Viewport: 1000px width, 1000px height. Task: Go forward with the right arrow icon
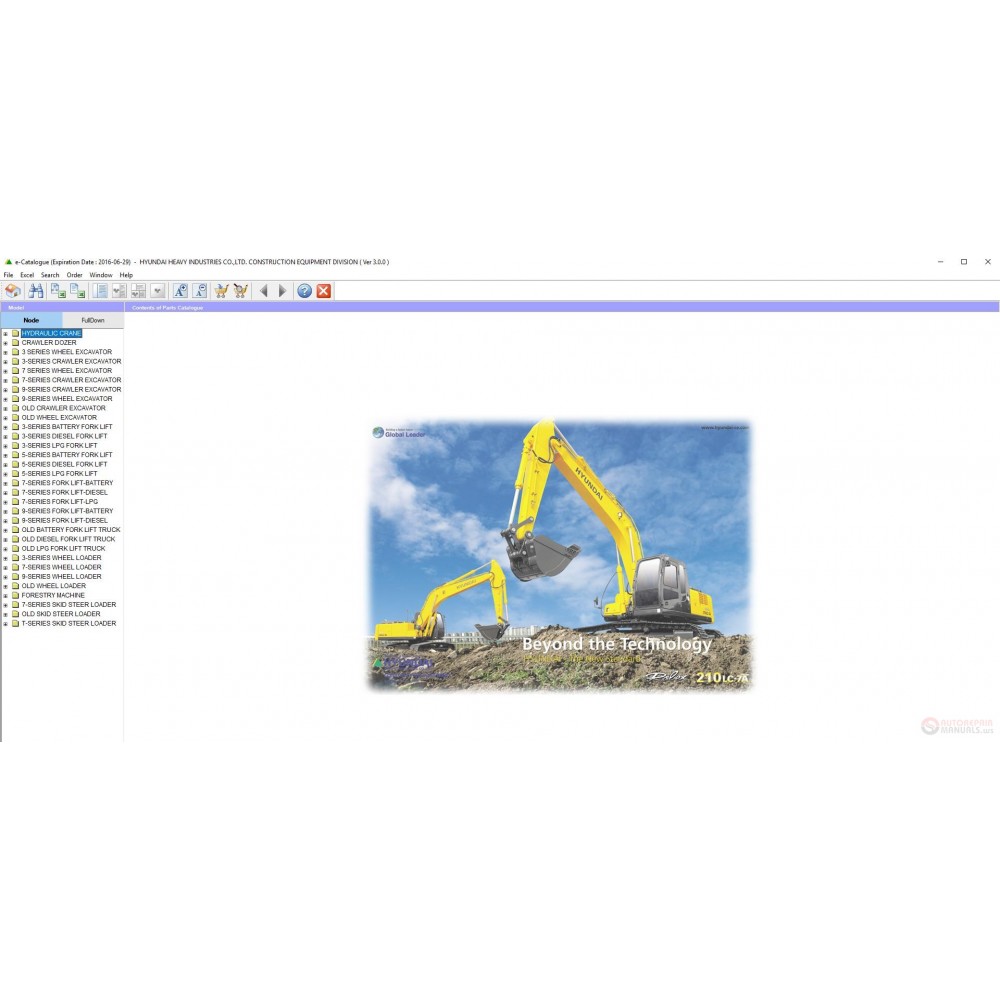point(283,291)
